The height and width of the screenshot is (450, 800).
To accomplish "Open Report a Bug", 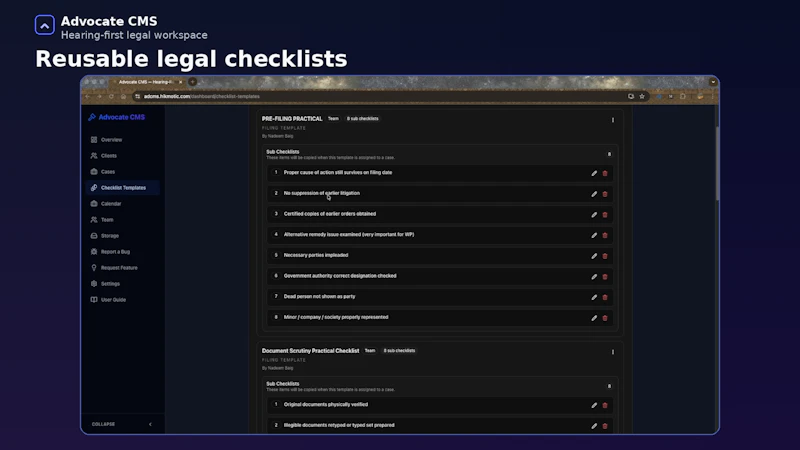I will click(122, 252).
